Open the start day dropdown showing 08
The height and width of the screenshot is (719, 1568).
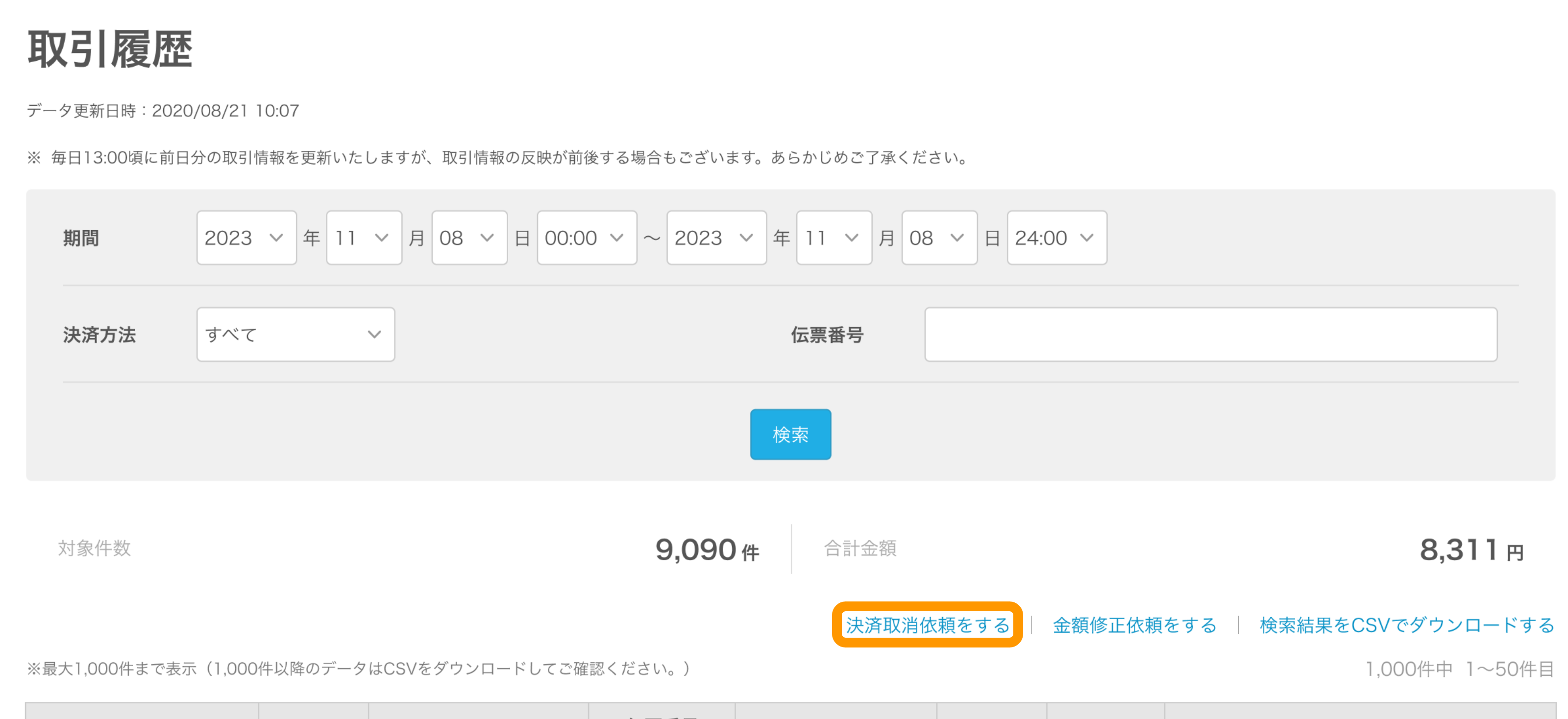tap(469, 238)
